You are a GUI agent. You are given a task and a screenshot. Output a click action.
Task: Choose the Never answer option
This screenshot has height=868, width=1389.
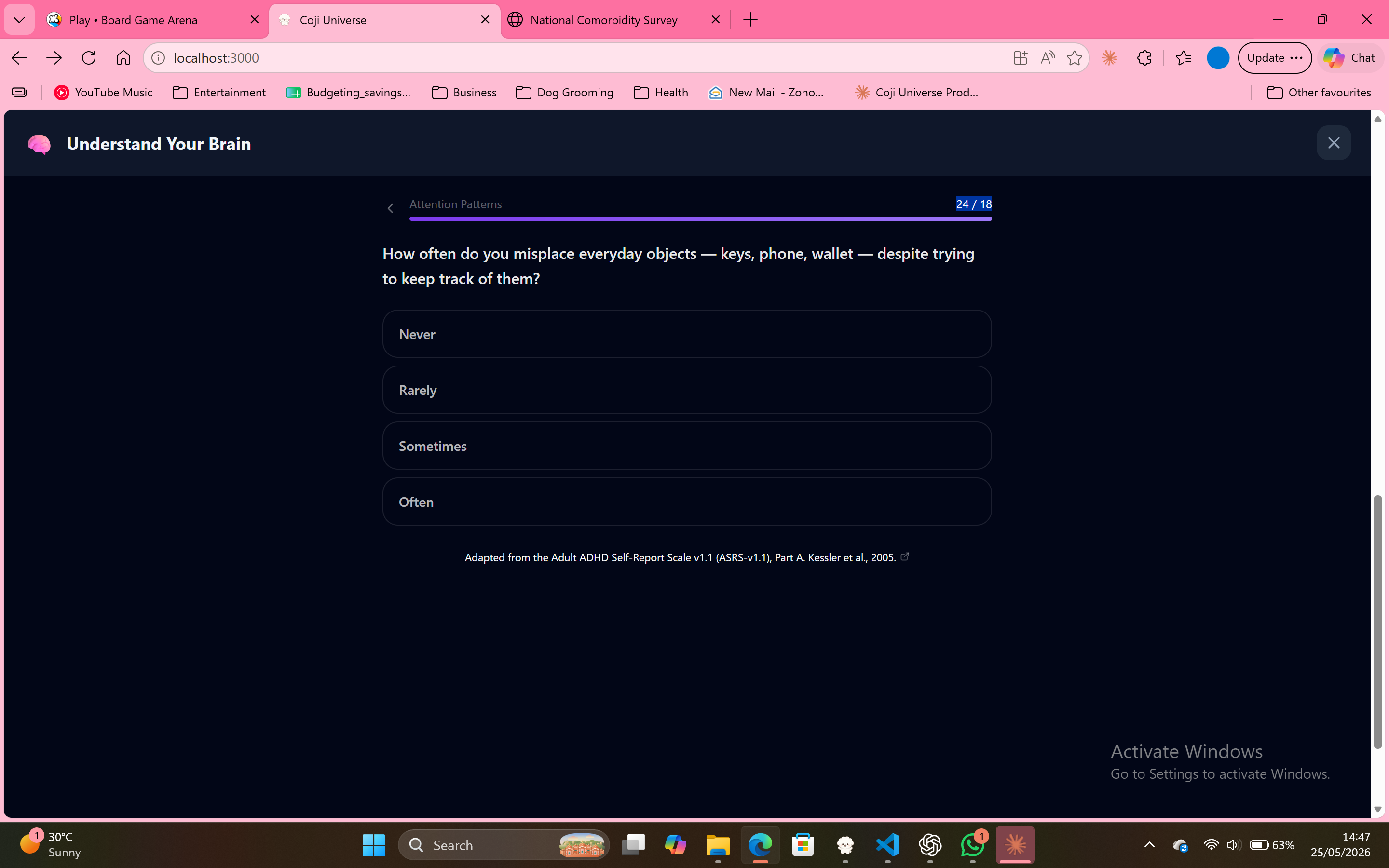pos(686,334)
